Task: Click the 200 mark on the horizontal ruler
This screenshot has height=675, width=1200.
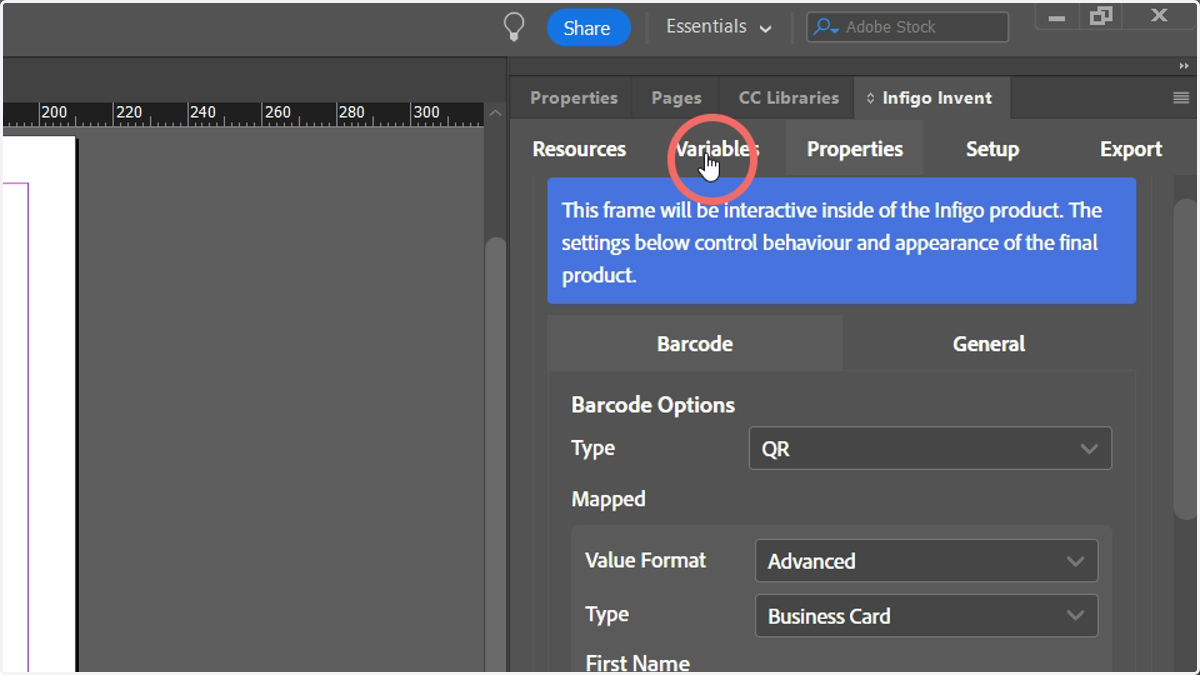Action: click(54, 112)
